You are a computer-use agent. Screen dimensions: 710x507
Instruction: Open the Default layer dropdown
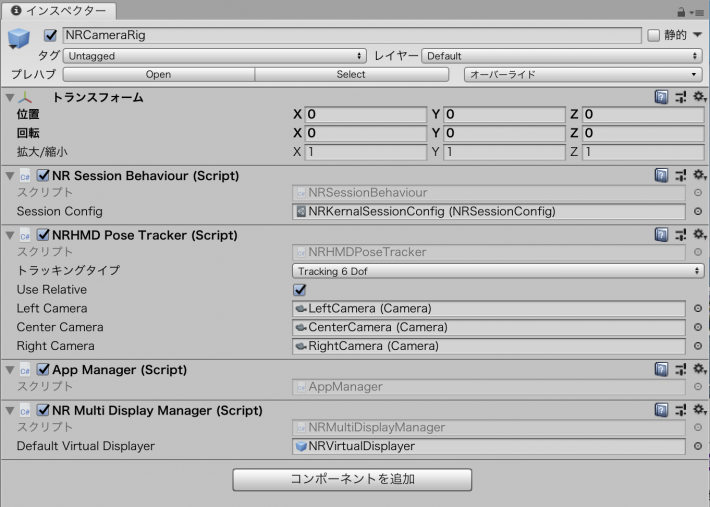pyautogui.click(x=562, y=56)
